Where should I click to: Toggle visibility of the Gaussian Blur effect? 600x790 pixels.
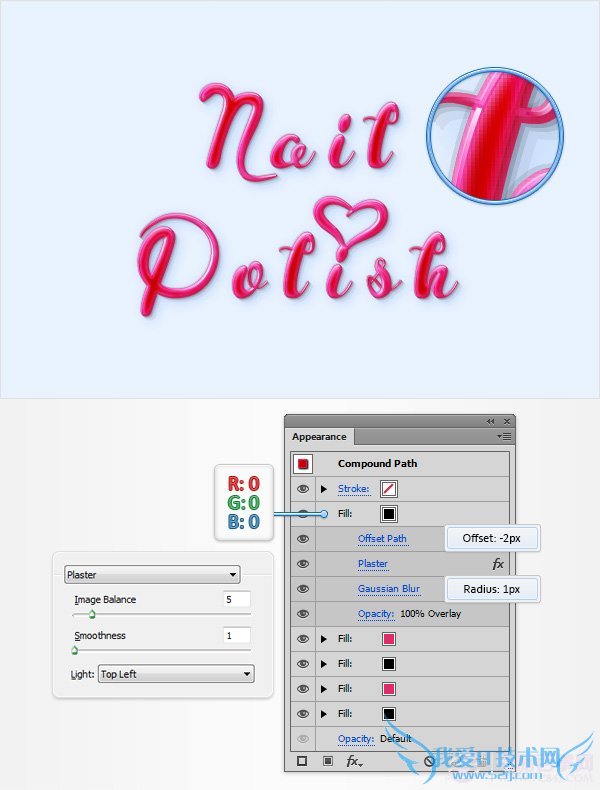pyautogui.click(x=303, y=588)
